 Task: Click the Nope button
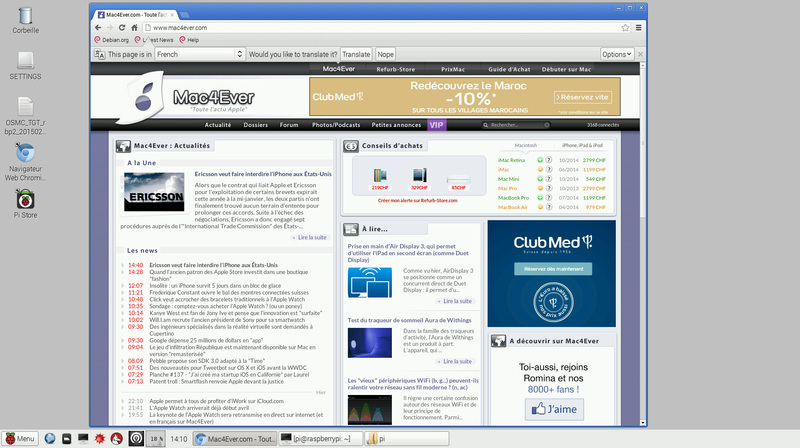coord(385,54)
